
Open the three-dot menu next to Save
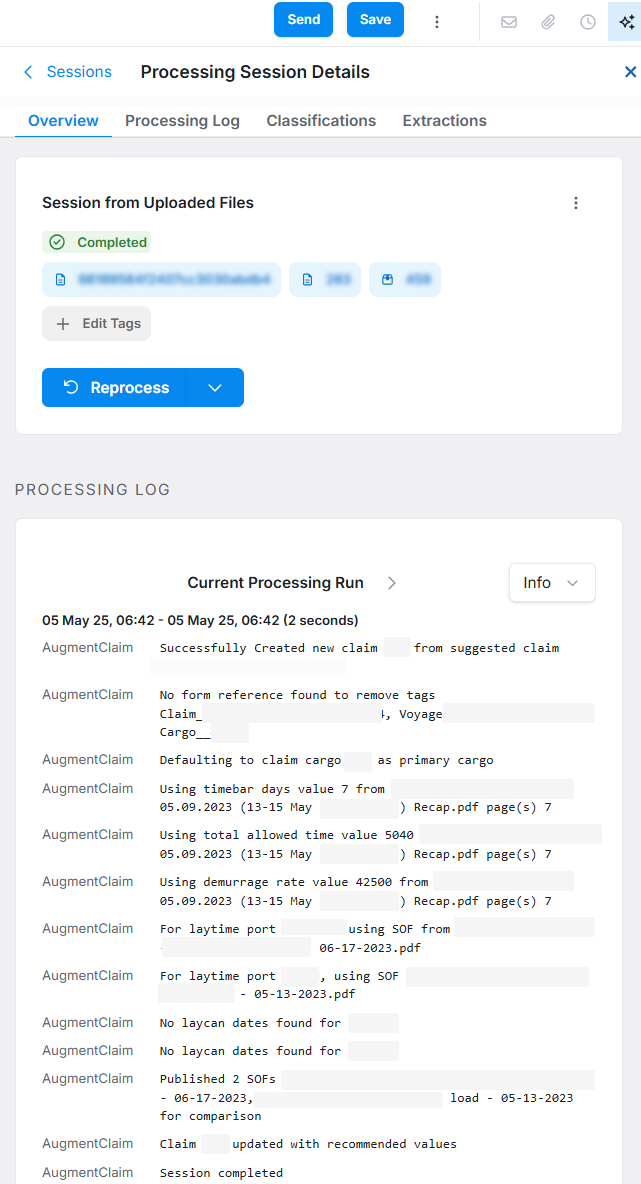point(437,20)
